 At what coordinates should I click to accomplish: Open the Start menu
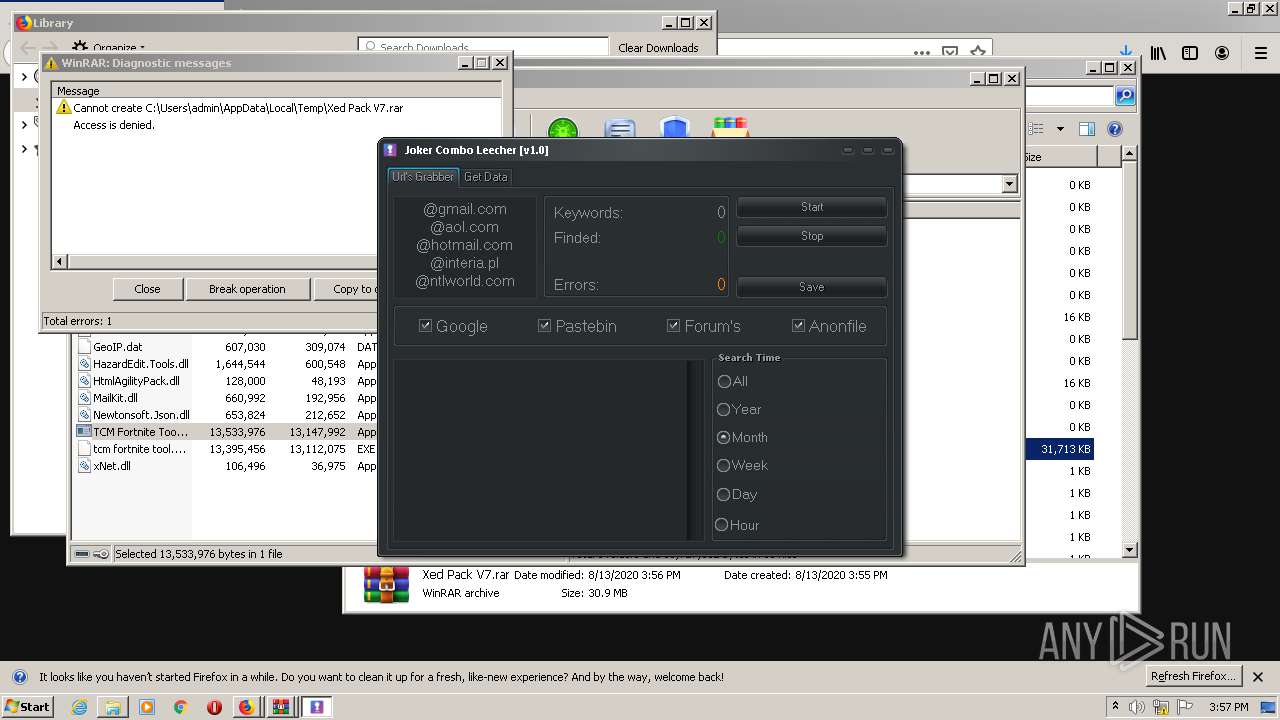[x=27, y=706]
